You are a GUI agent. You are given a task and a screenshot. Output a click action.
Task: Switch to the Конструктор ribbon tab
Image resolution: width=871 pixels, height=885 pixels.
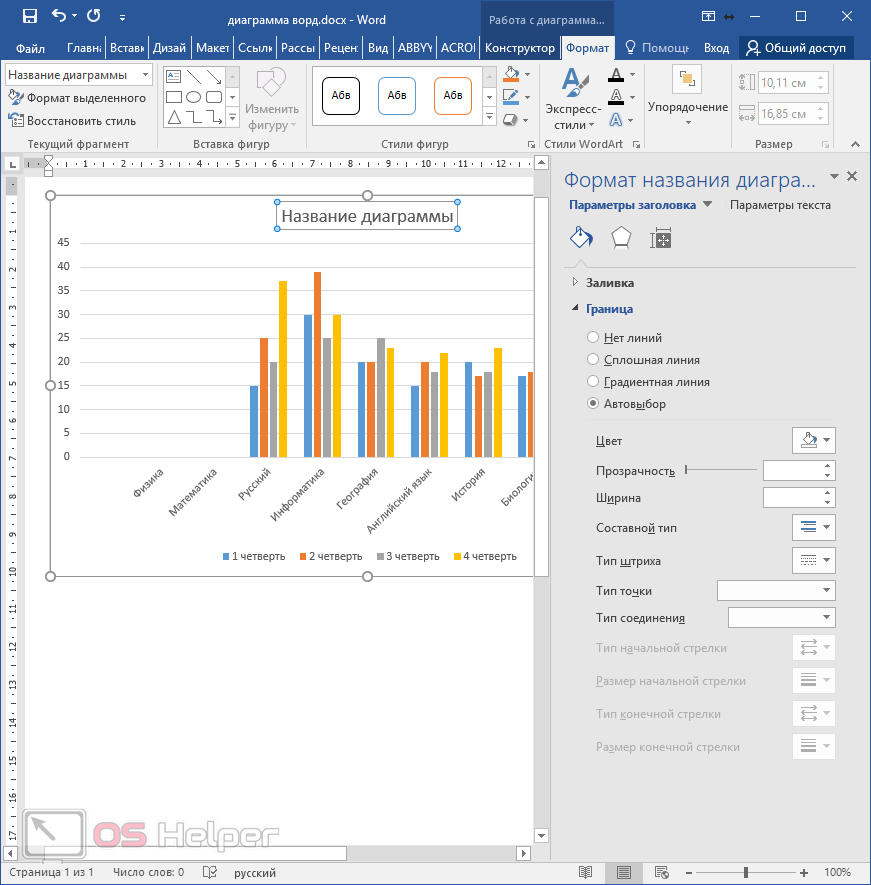click(519, 48)
